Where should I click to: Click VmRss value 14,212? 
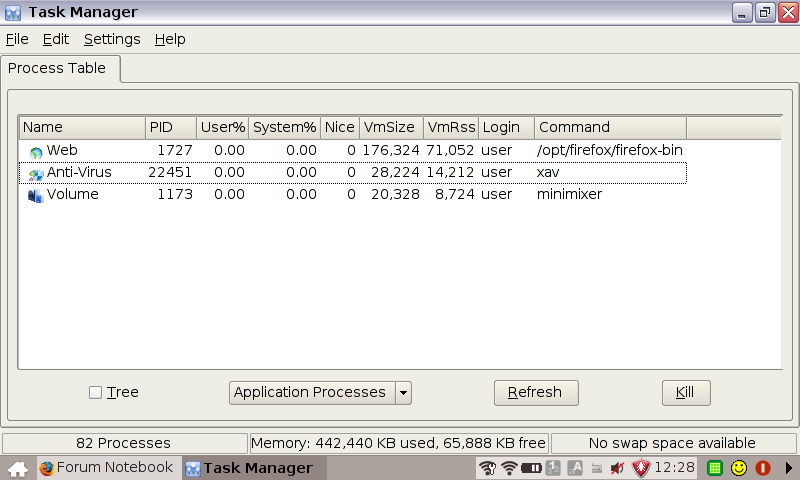click(450, 172)
